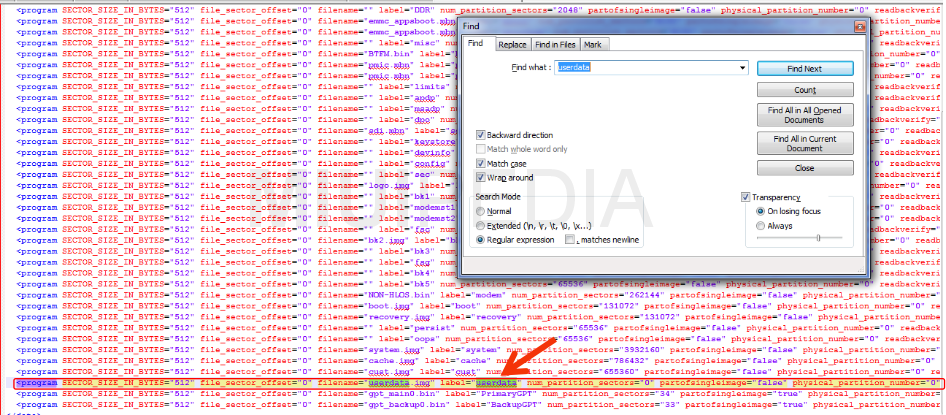Click filename="system.img" in the XML
946x415 pixels.
point(369,350)
